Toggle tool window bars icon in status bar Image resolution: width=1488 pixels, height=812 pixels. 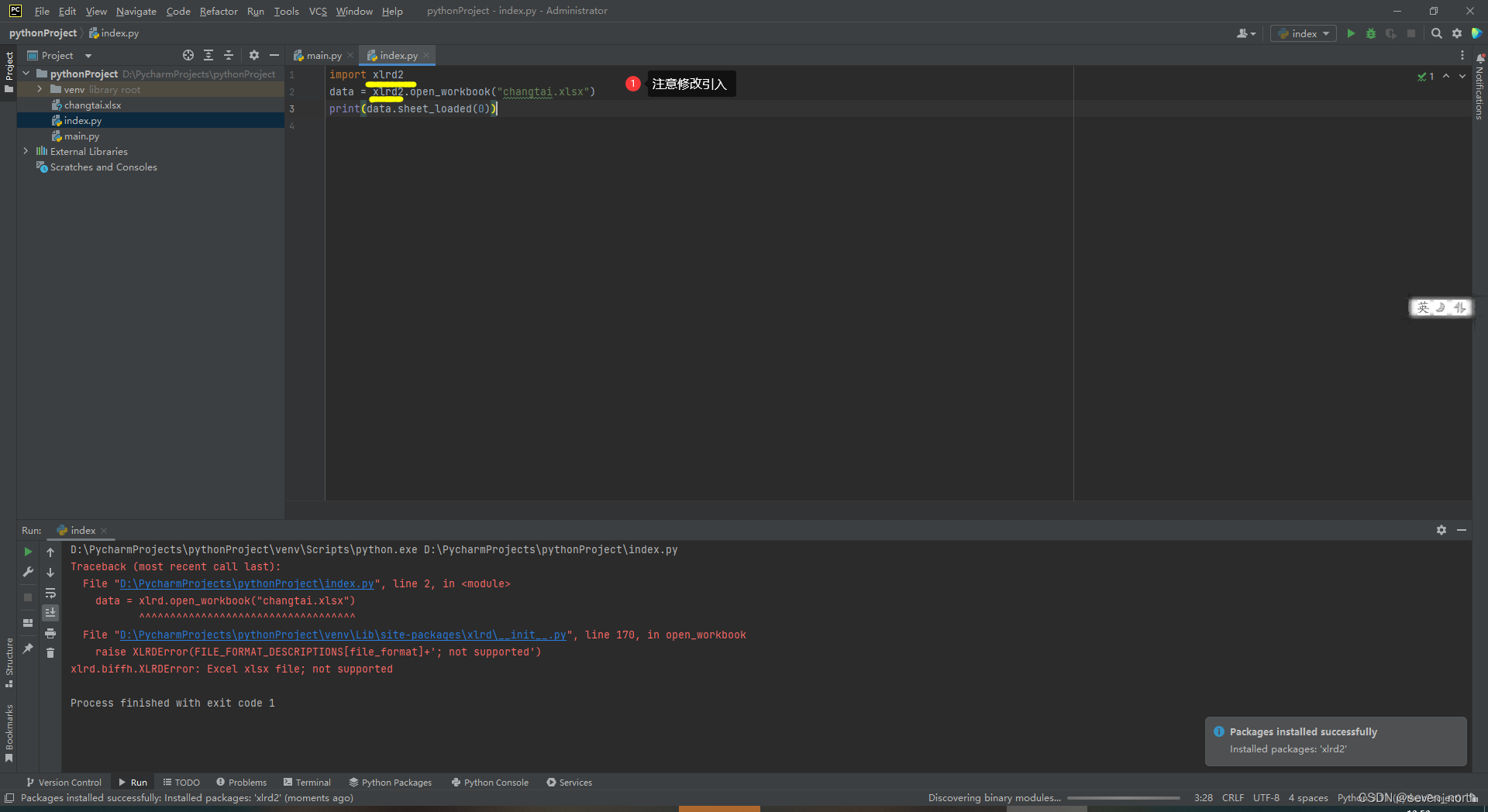[x=9, y=797]
